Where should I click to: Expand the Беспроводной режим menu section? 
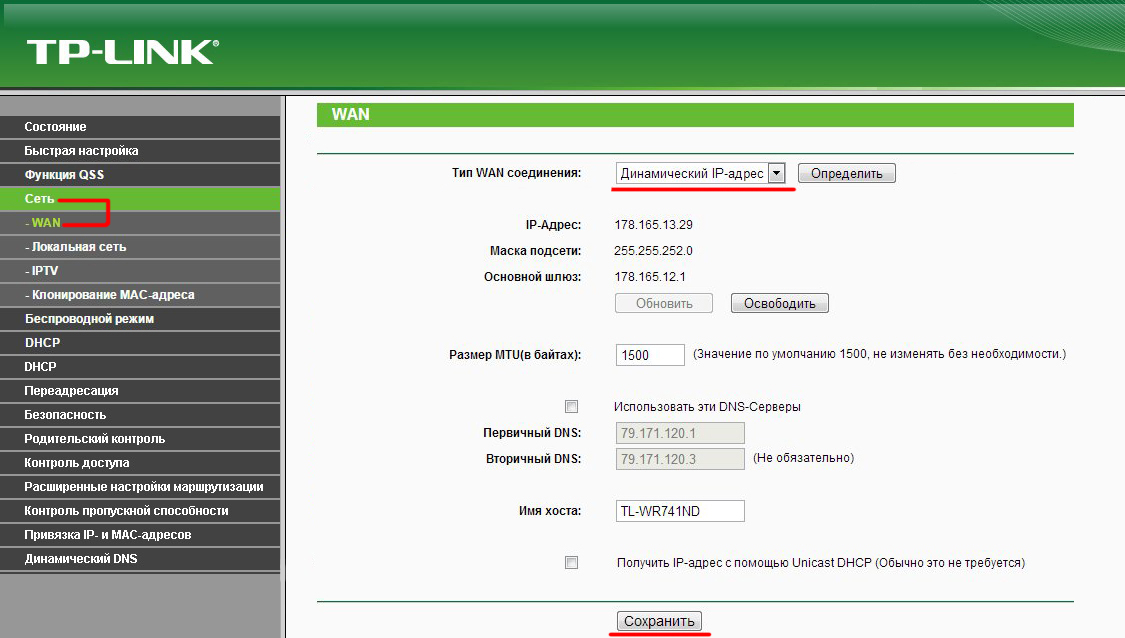89,319
